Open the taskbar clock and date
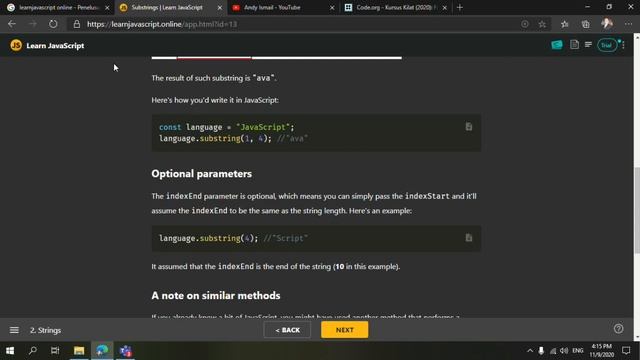Image resolution: width=640 pixels, height=360 pixels. point(602,351)
